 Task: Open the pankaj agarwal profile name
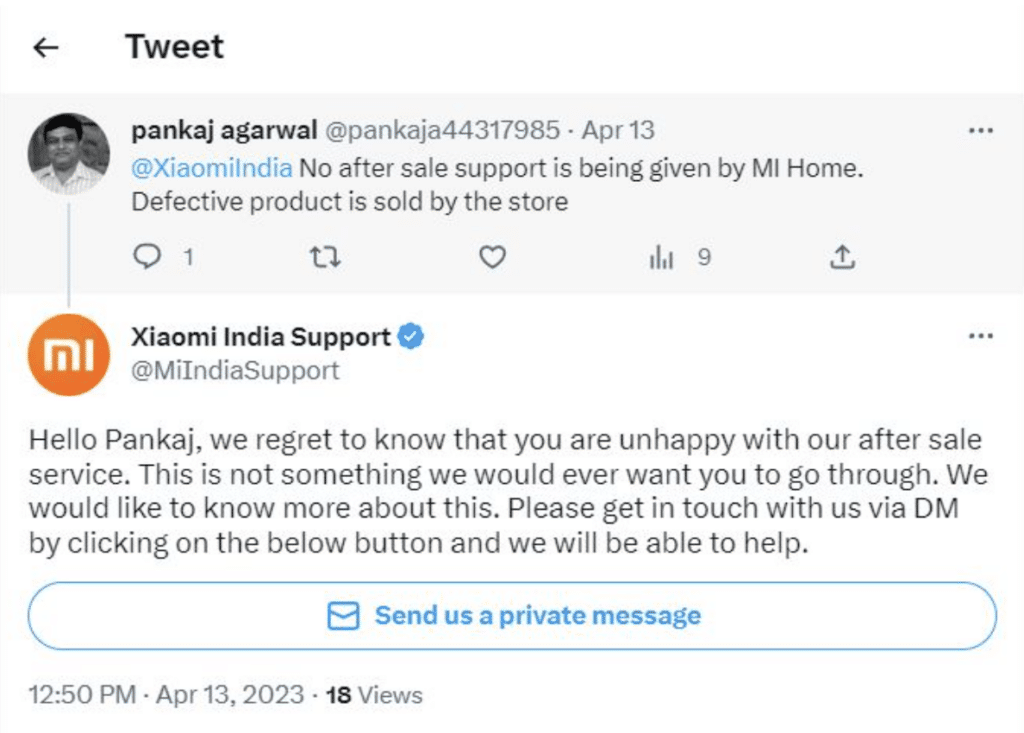point(225,130)
